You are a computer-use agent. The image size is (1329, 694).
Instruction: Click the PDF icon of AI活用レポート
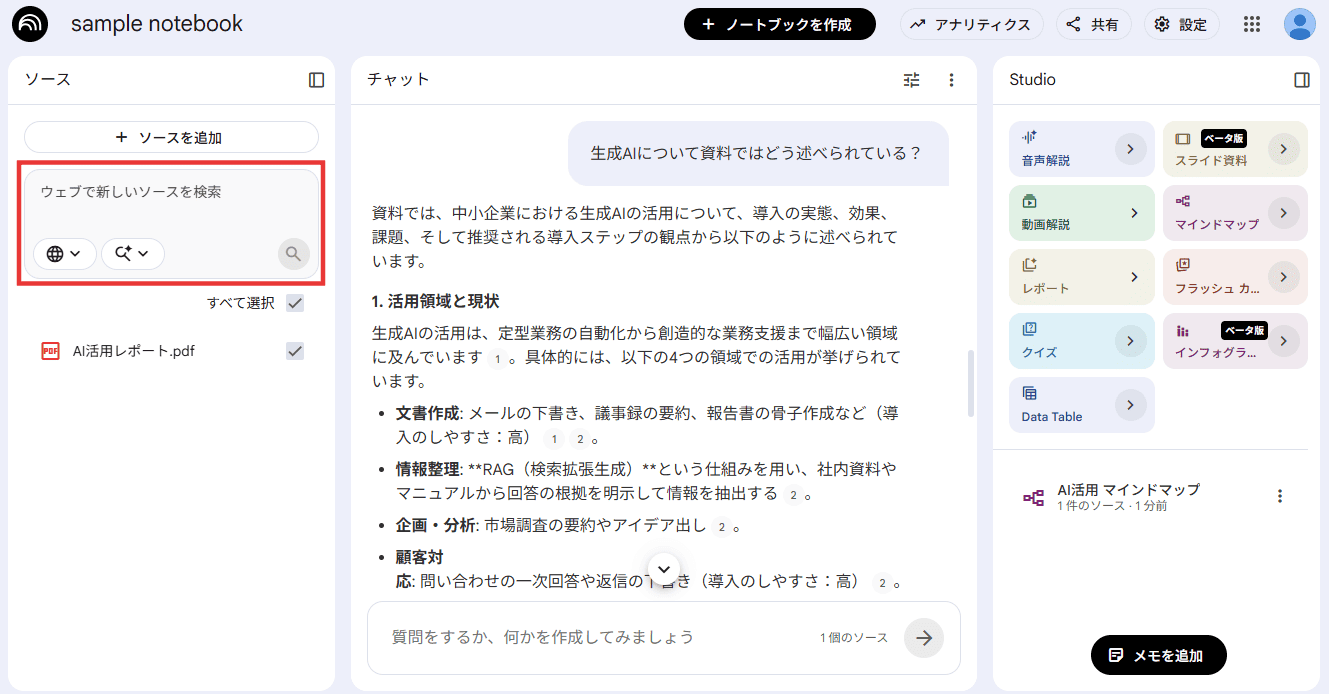click(50, 351)
